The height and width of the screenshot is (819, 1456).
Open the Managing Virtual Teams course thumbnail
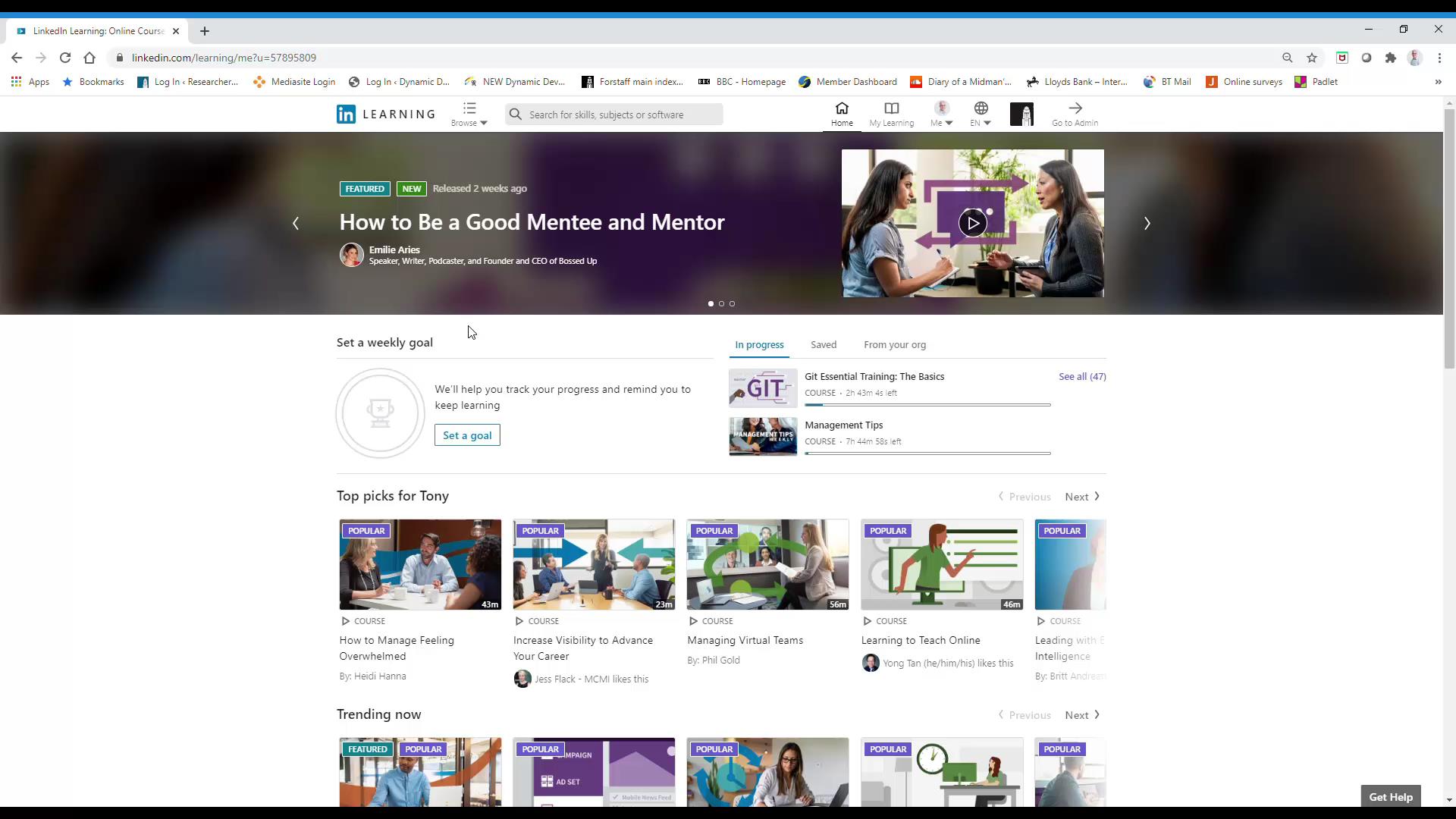pyautogui.click(x=767, y=564)
